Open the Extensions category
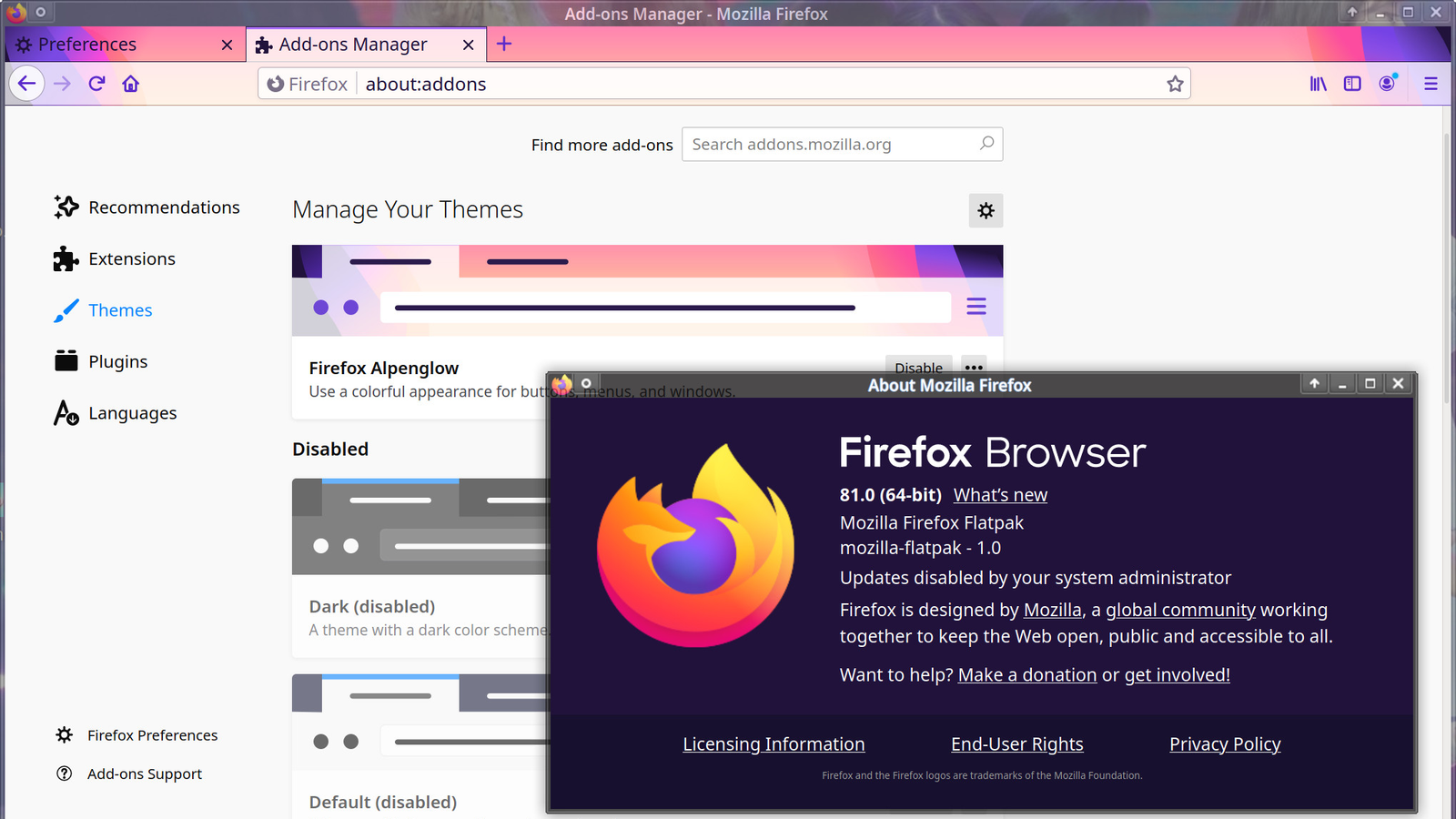The height and width of the screenshot is (819, 1456). 114,258
